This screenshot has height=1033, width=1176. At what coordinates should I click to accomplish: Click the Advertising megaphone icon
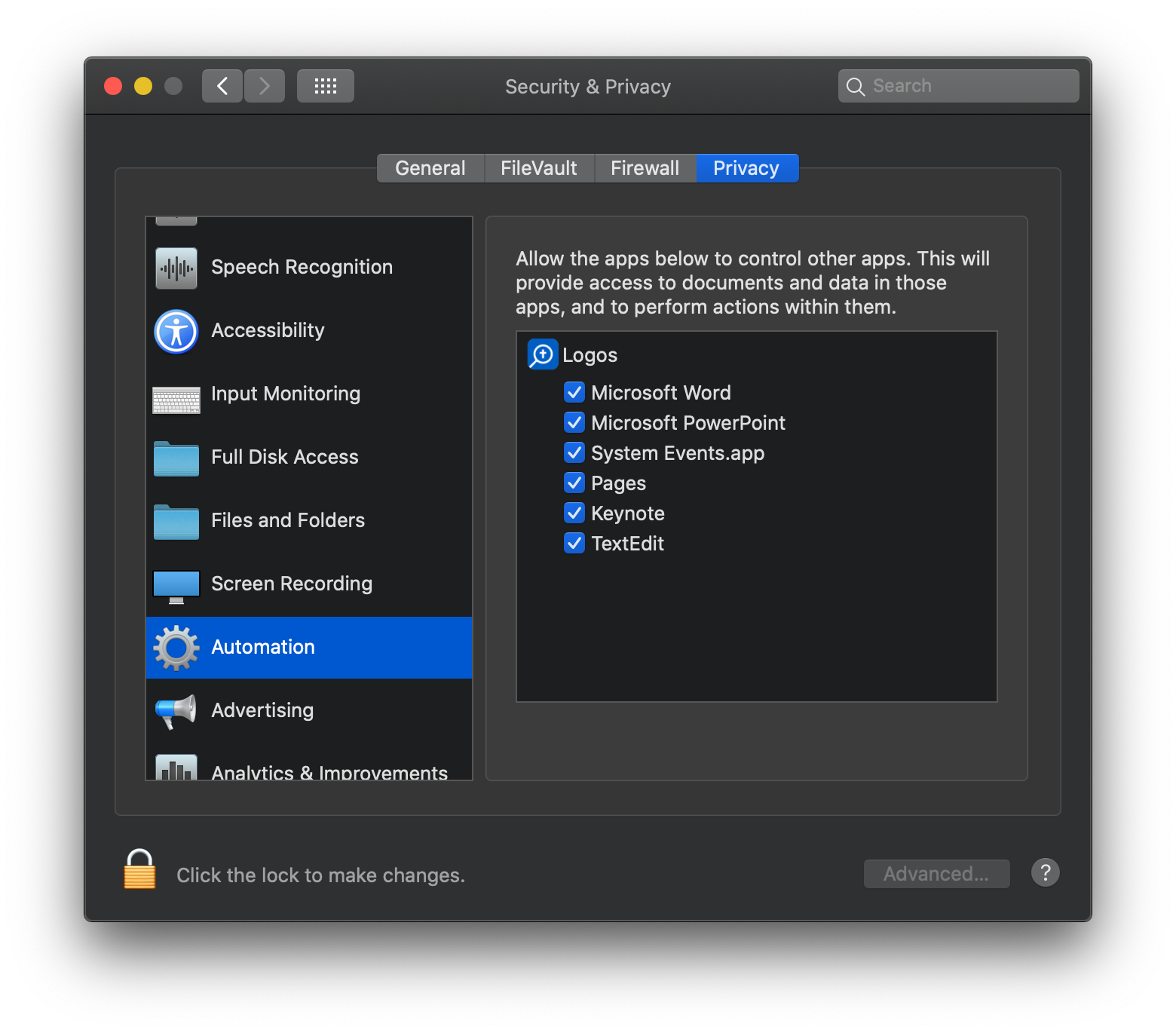point(176,711)
